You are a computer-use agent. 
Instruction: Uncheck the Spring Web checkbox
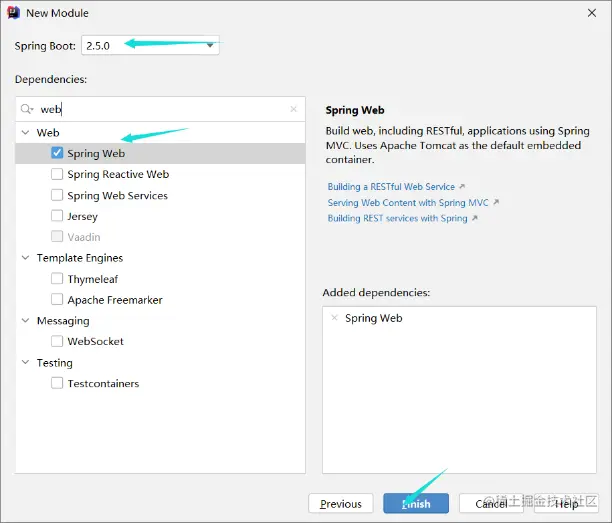tap(57, 153)
